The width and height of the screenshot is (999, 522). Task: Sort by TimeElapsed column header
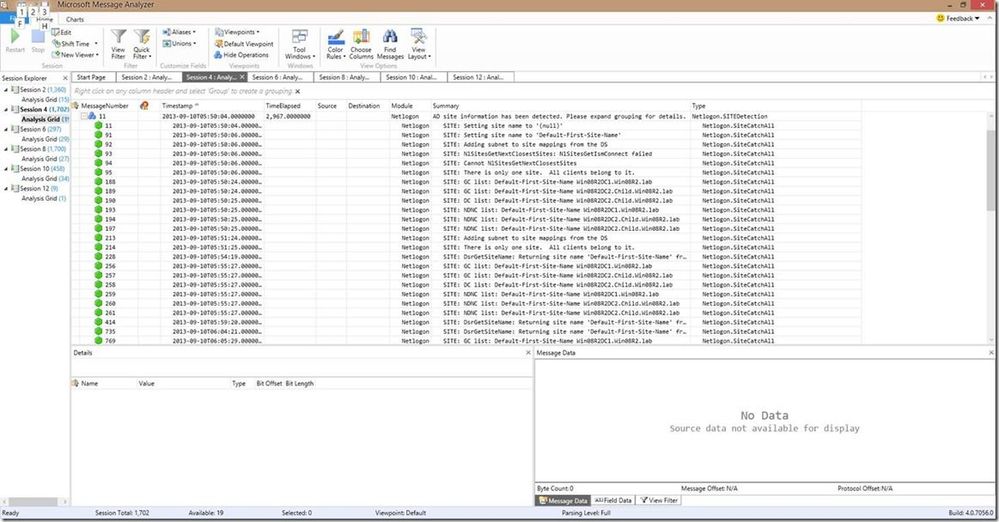pos(283,106)
